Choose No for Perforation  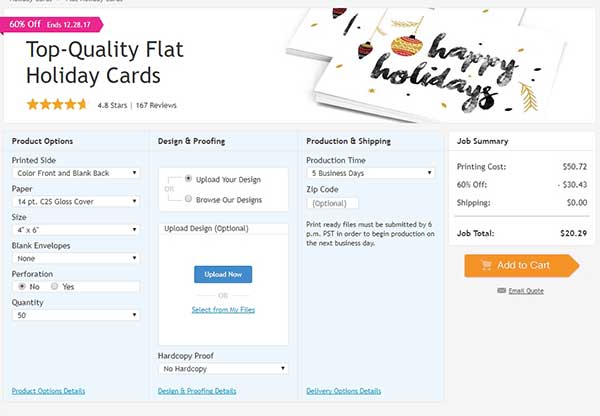[22, 286]
